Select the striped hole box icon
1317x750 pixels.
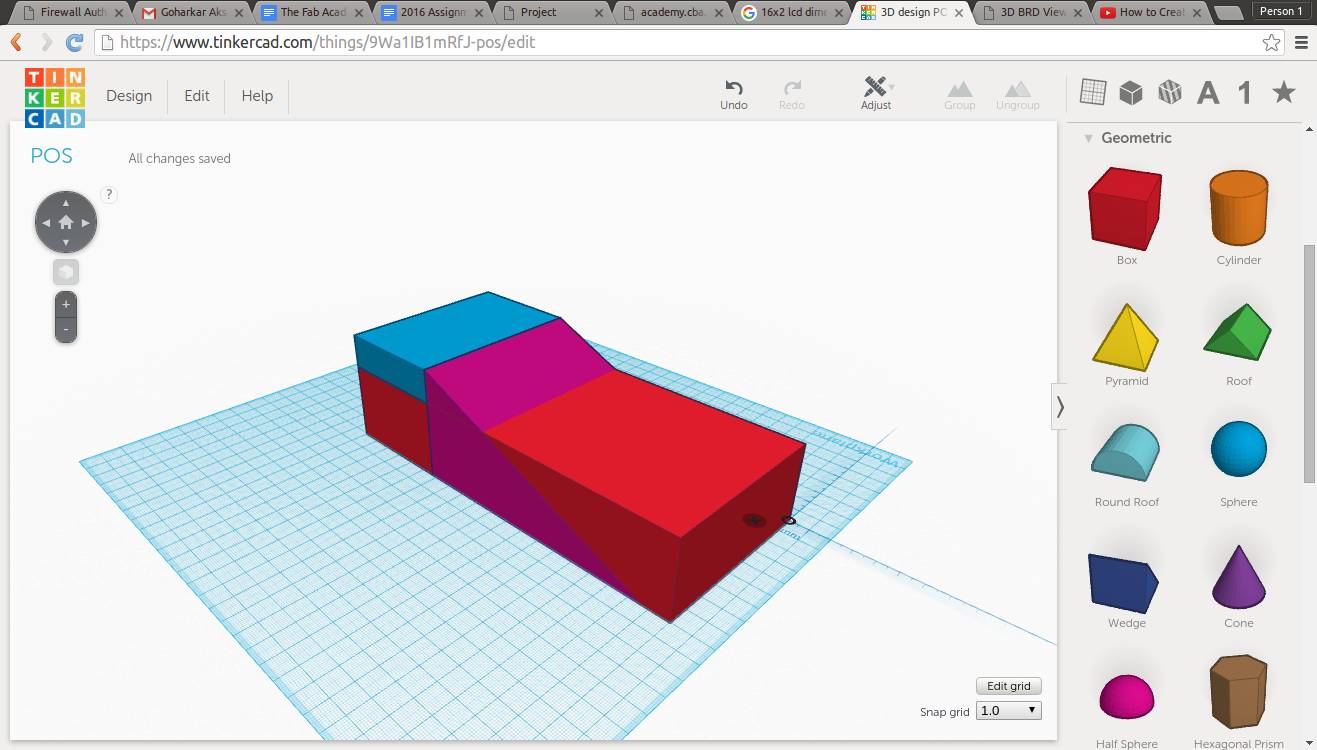1170,92
